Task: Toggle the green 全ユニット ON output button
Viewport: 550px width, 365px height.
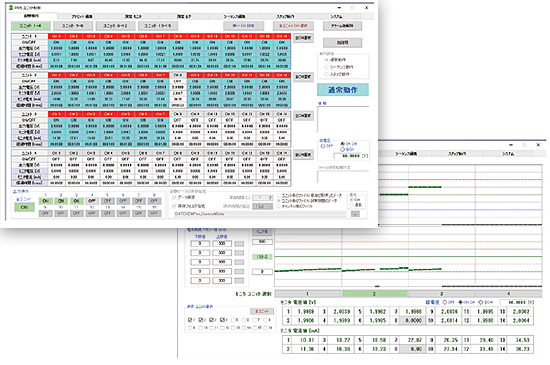Action: [24, 207]
